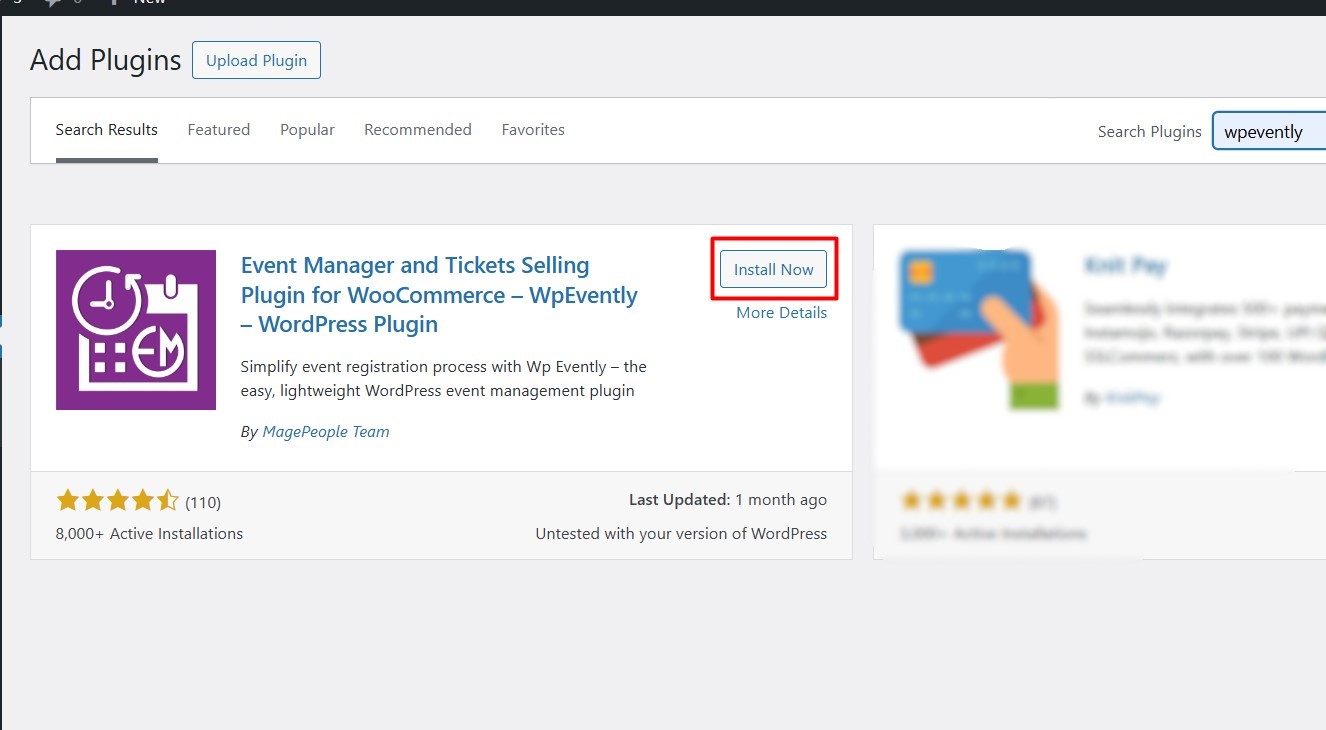Click the Upload Plugin button
Image resolution: width=1326 pixels, height=730 pixels.
pyautogui.click(x=256, y=60)
